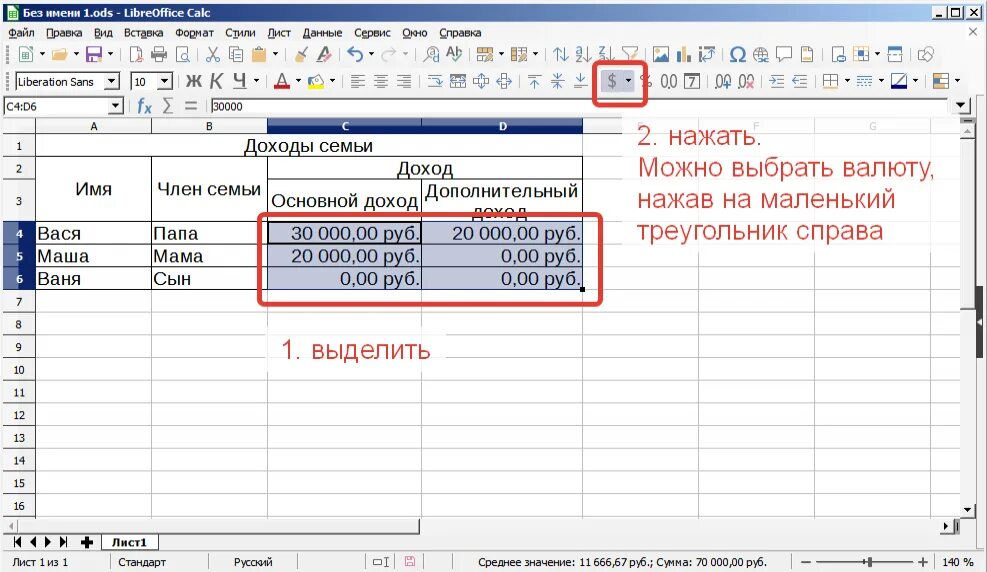The height and width of the screenshot is (572, 987).
Task: Toggle Align Left
Action: [358, 81]
